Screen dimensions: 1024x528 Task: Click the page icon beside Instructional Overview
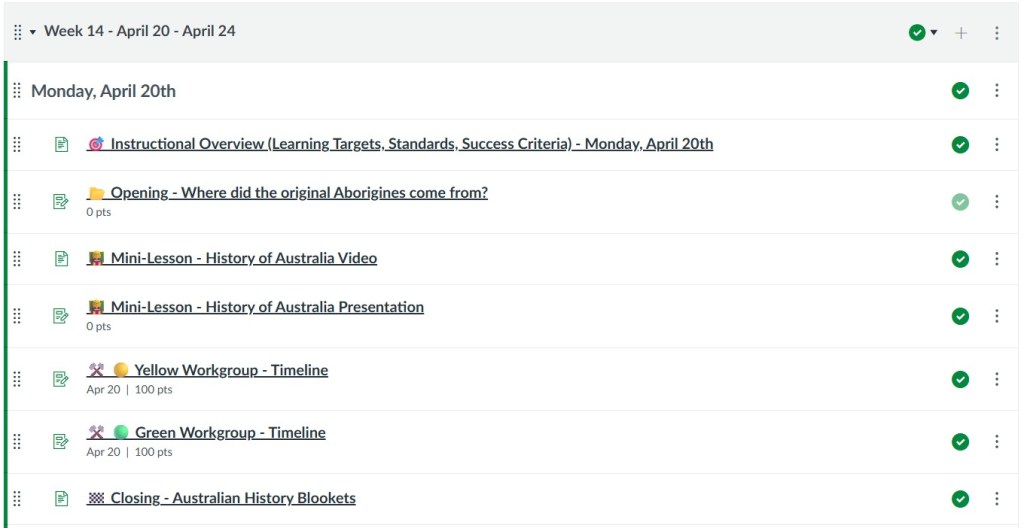tap(62, 144)
